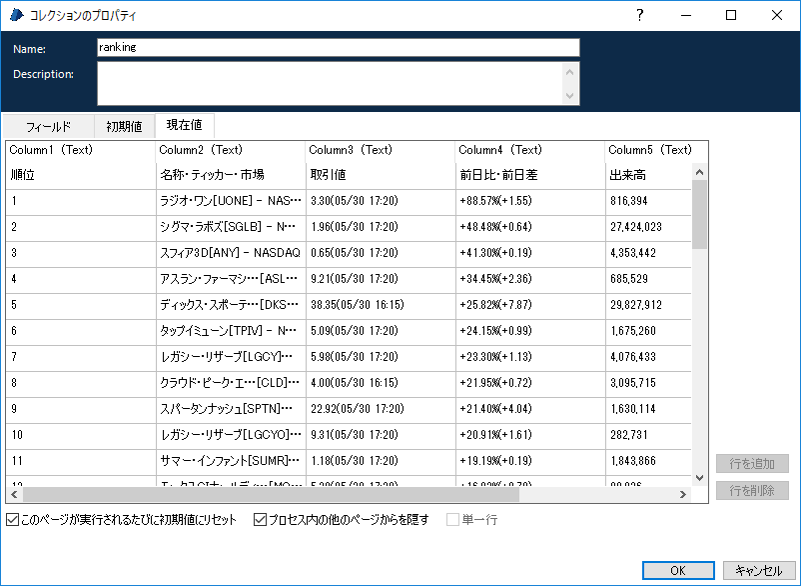The width and height of the screenshot is (801, 586).
Task: Switch to the フィールド tab
Action: [49, 126]
